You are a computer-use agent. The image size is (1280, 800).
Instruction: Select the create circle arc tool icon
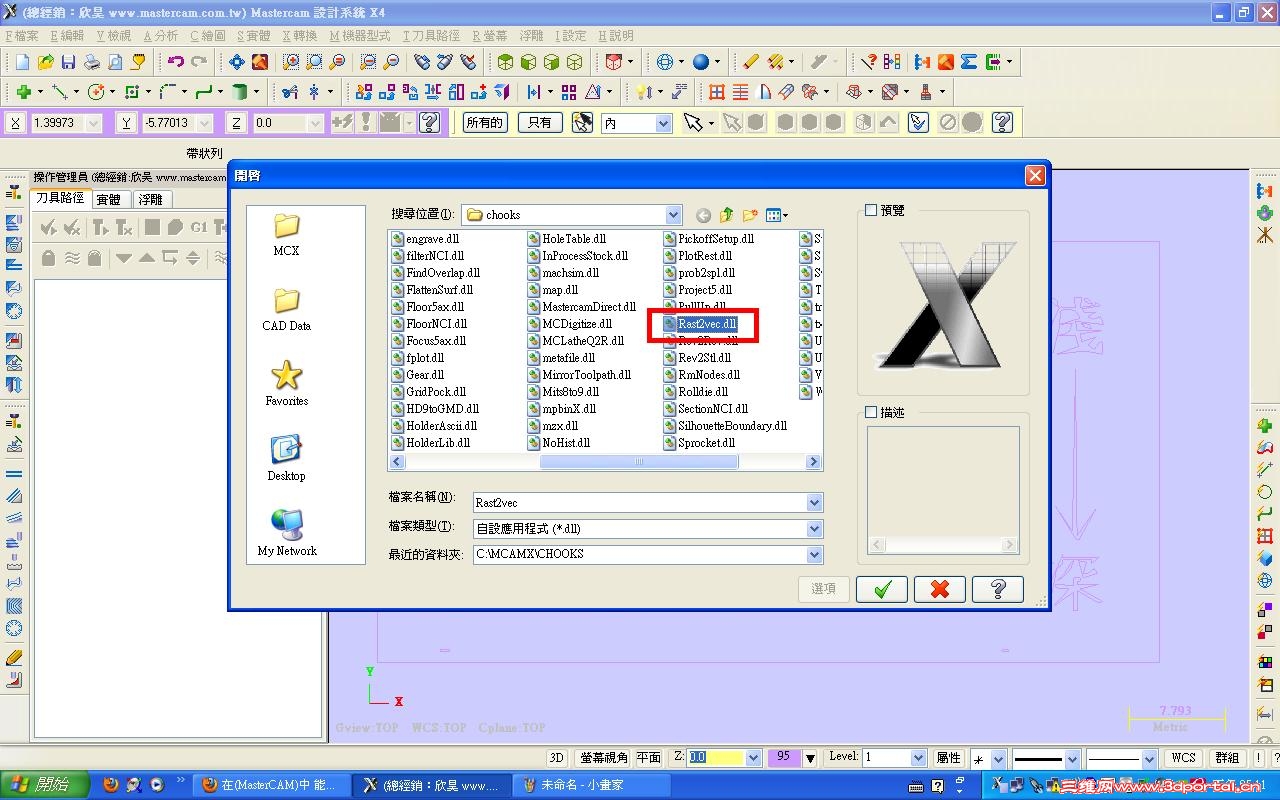pos(96,92)
